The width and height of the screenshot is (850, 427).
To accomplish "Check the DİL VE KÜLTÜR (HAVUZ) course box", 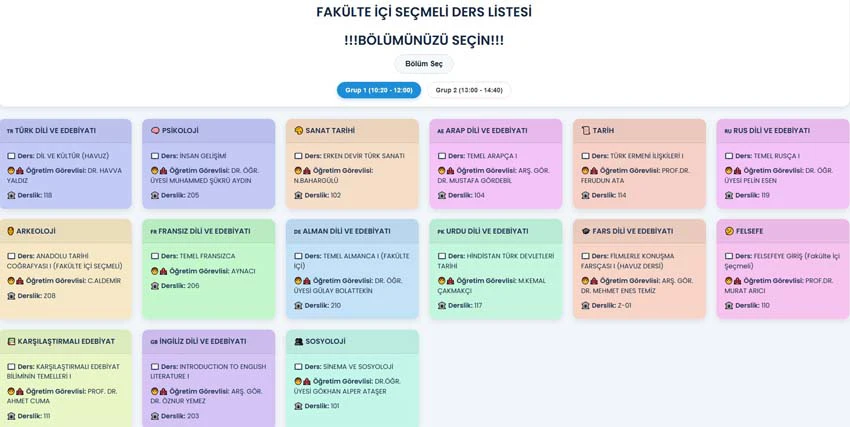I will (11, 156).
